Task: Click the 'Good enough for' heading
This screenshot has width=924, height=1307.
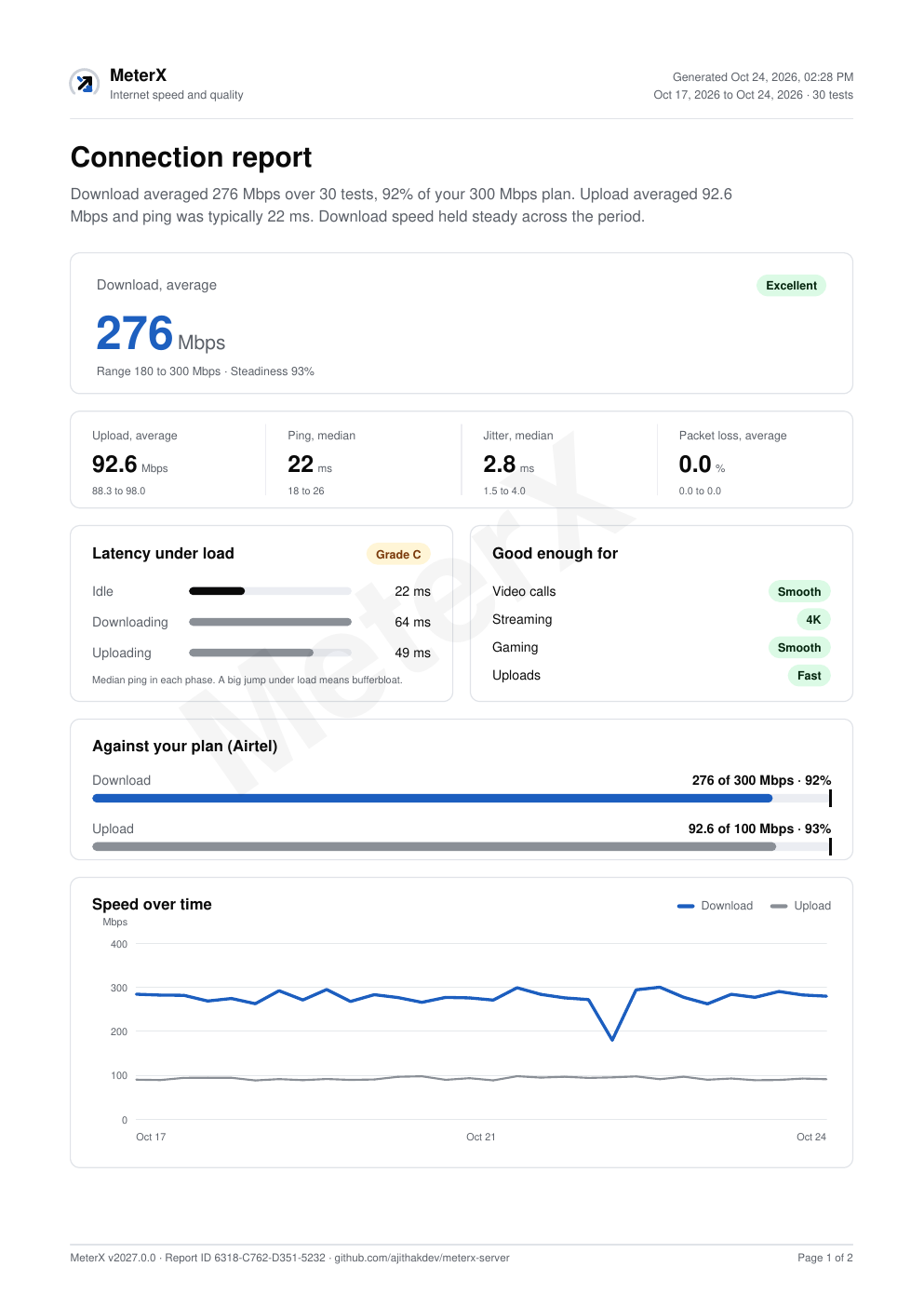Action: (x=555, y=554)
